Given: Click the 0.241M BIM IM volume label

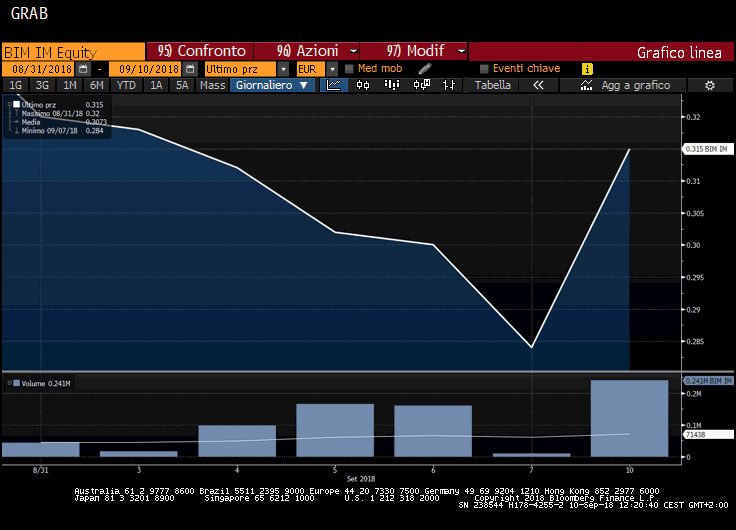Looking at the screenshot, I should [x=708, y=381].
